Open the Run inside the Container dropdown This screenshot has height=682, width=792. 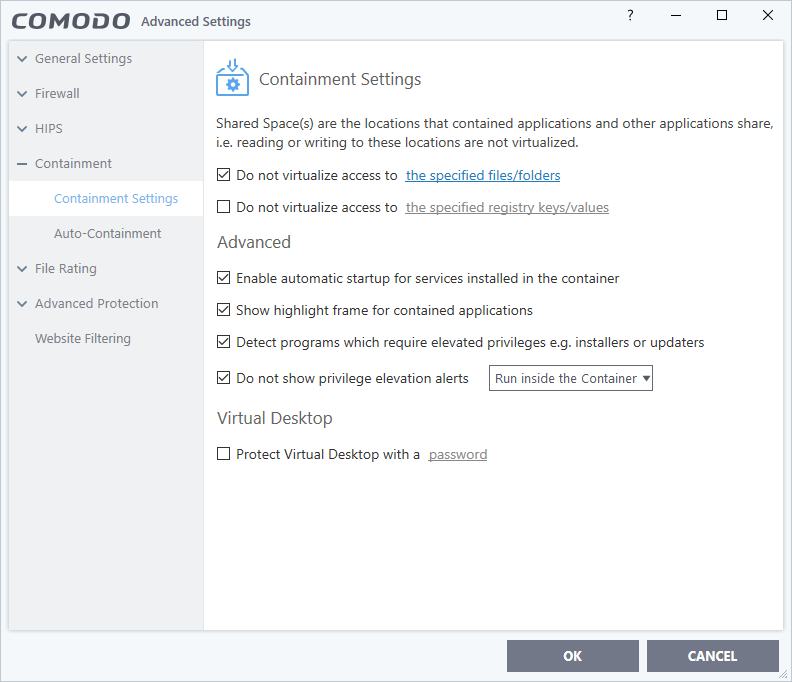coord(570,379)
